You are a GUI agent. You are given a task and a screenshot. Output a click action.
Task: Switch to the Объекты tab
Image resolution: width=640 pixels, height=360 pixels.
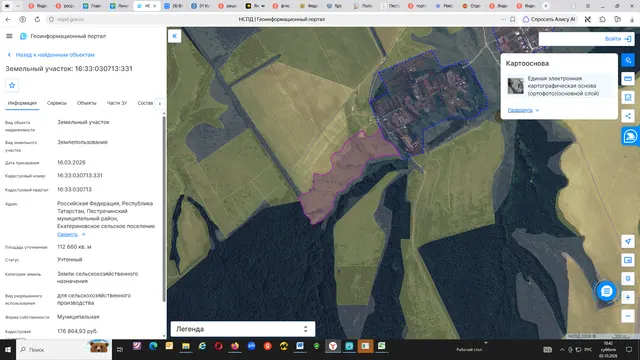(87, 103)
